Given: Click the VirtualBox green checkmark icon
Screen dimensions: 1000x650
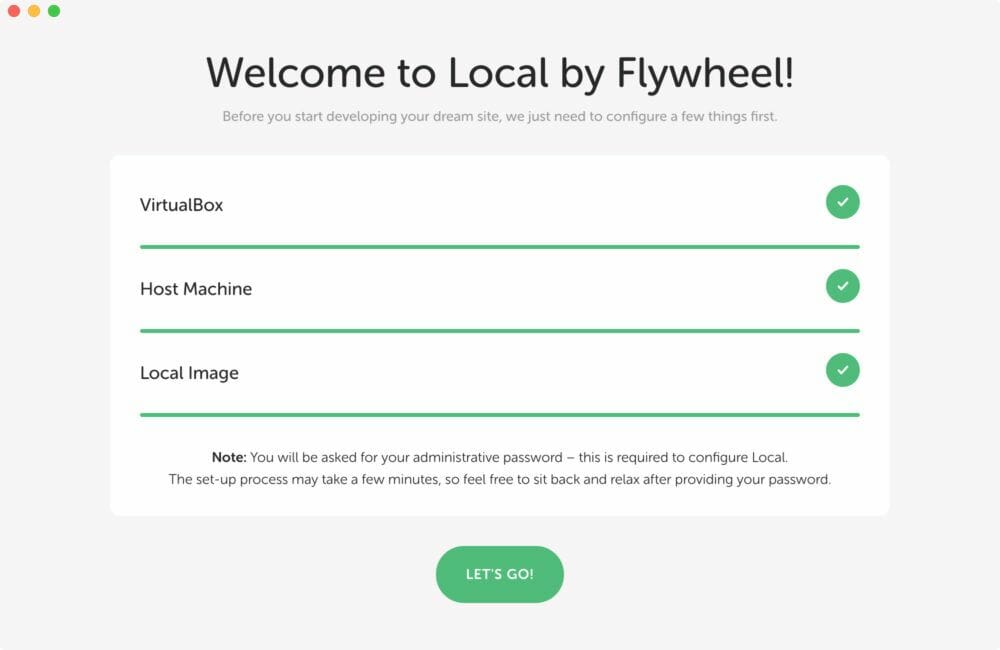Looking at the screenshot, I should (x=842, y=202).
